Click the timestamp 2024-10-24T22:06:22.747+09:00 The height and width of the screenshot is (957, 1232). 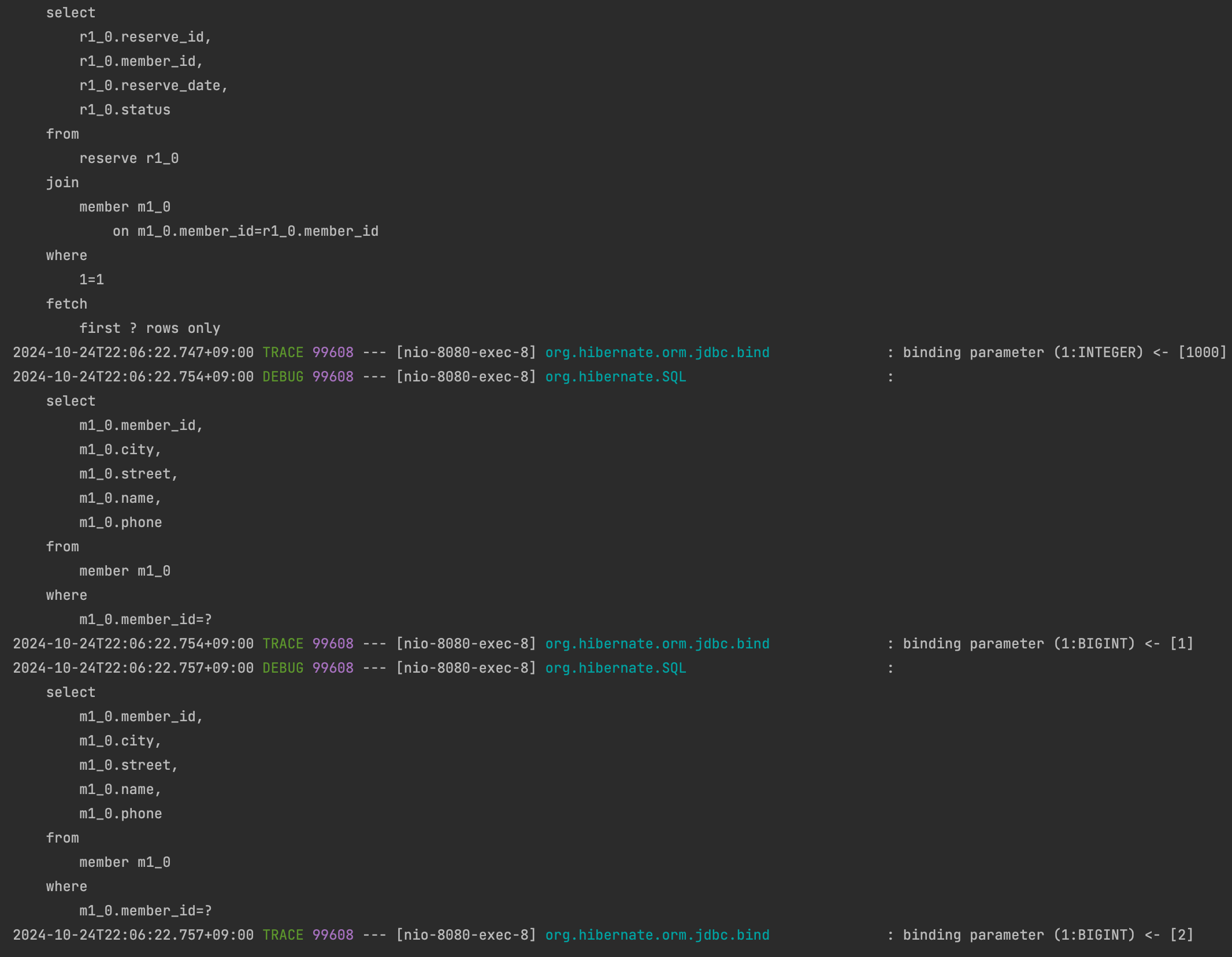tap(133, 353)
